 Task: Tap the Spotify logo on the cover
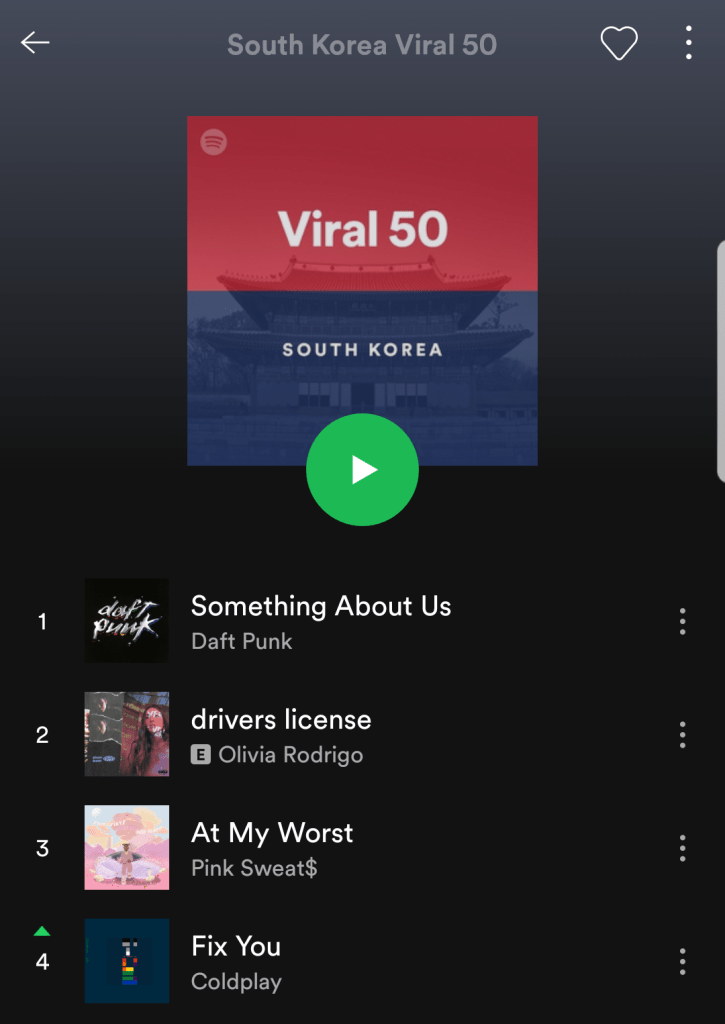(214, 142)
